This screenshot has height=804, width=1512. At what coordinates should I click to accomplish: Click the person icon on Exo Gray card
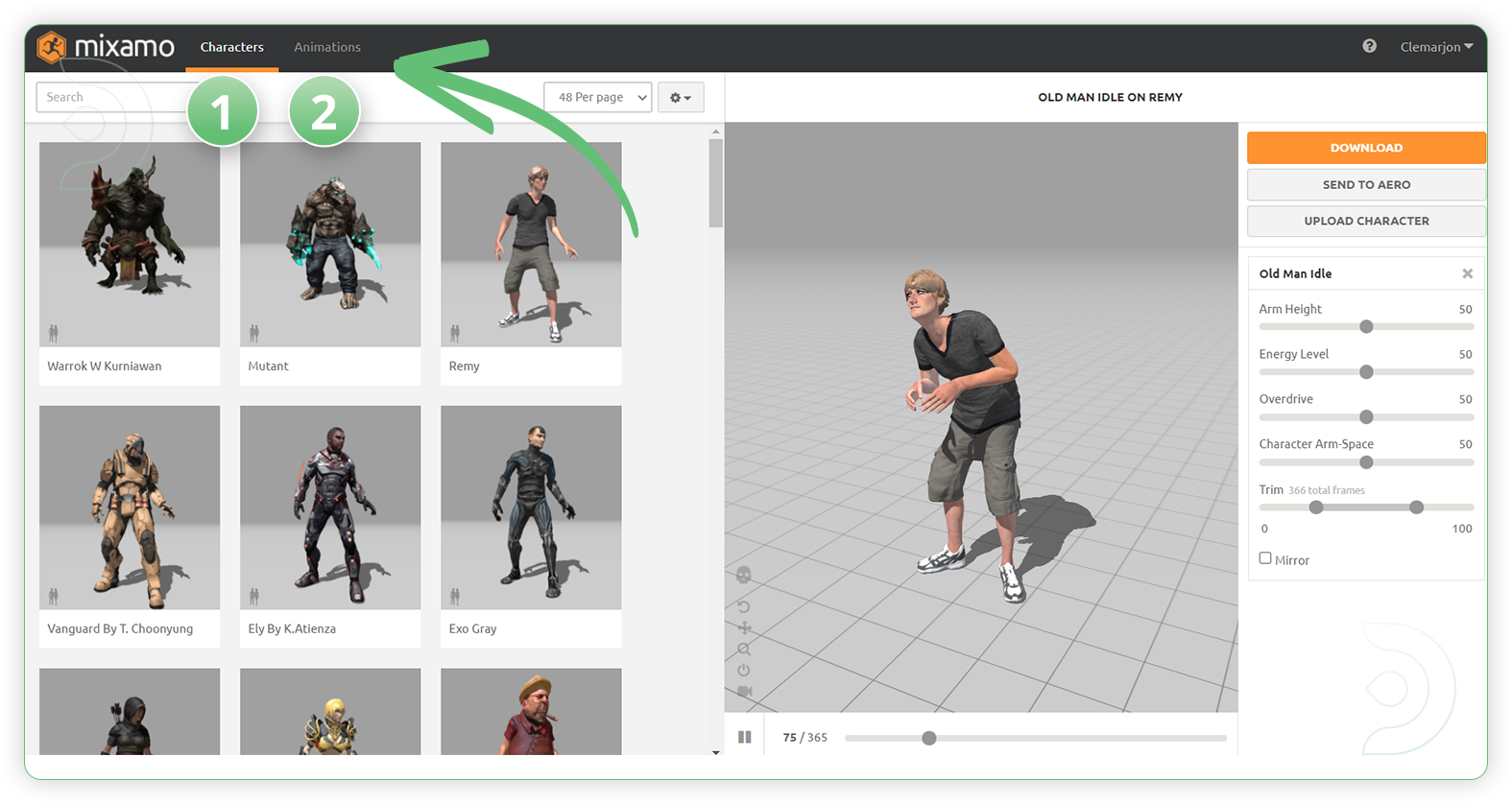(455, 596)
